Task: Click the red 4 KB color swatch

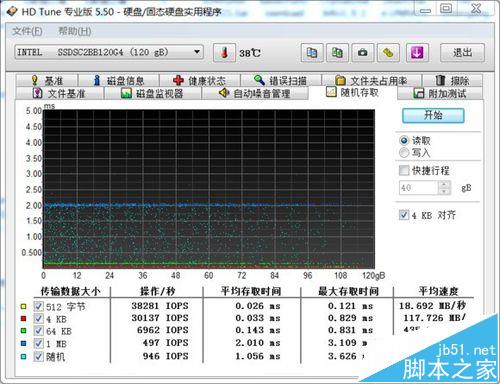Action: tap(23, 319)
